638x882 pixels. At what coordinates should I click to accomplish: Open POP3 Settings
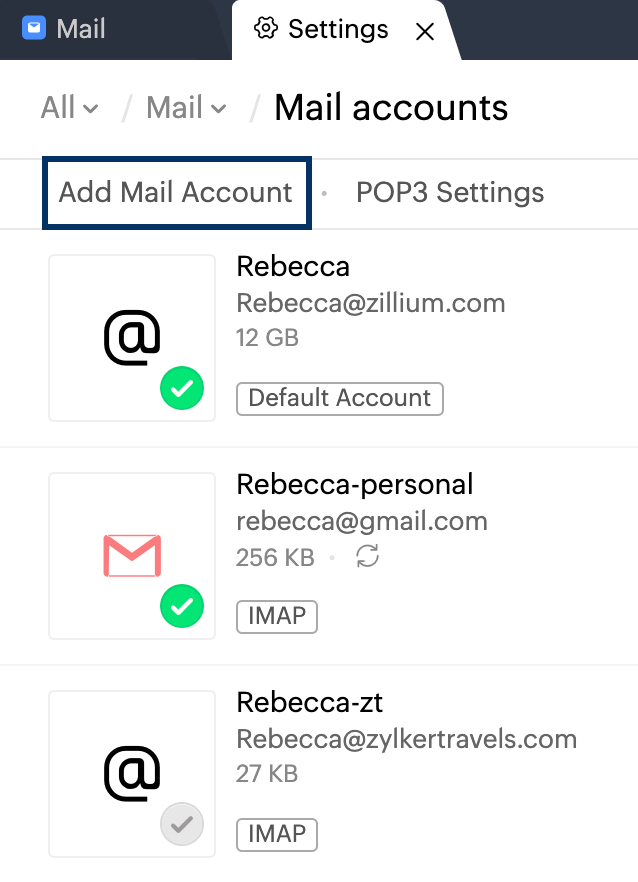click(450, 192)
